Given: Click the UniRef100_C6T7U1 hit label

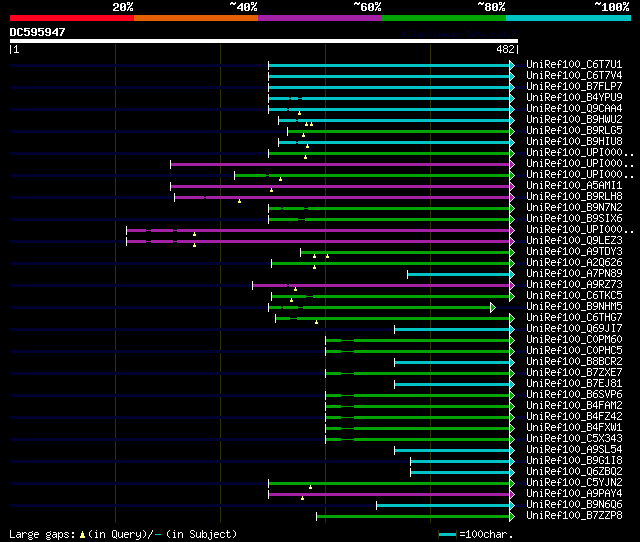Looking at the screenshot, I should 574,64.
